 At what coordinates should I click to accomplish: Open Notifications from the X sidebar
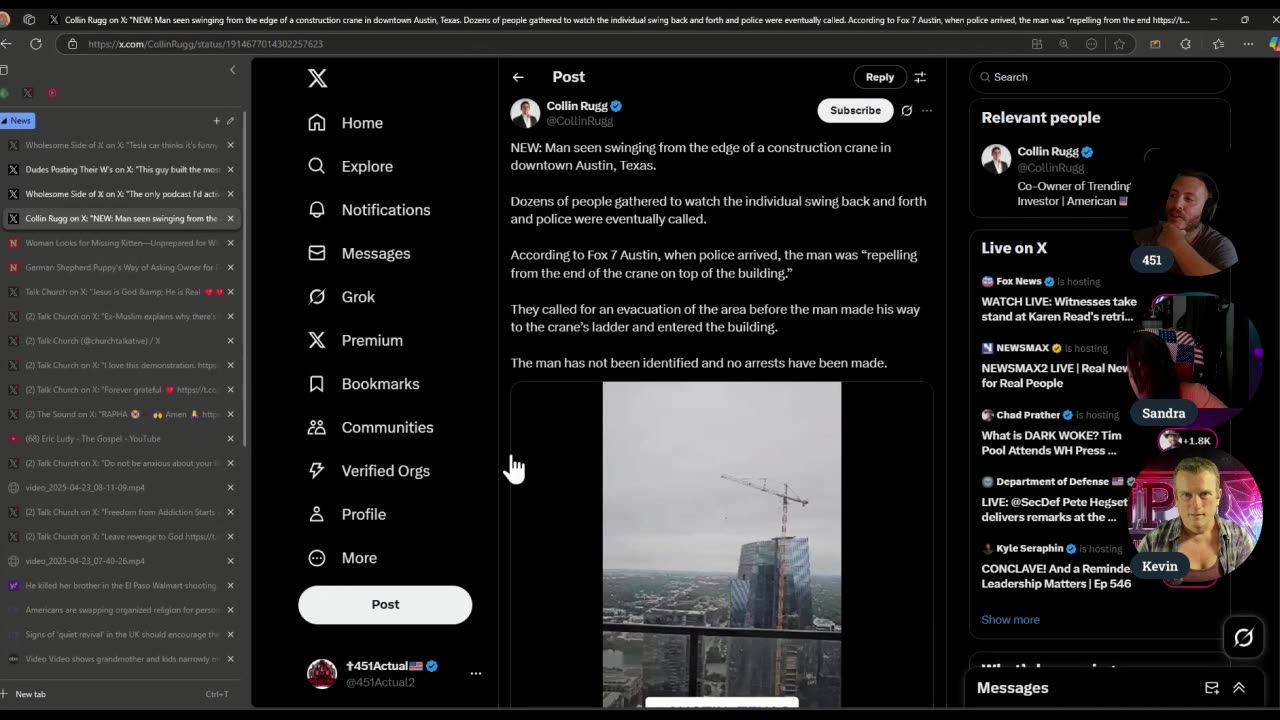[369, 210]
